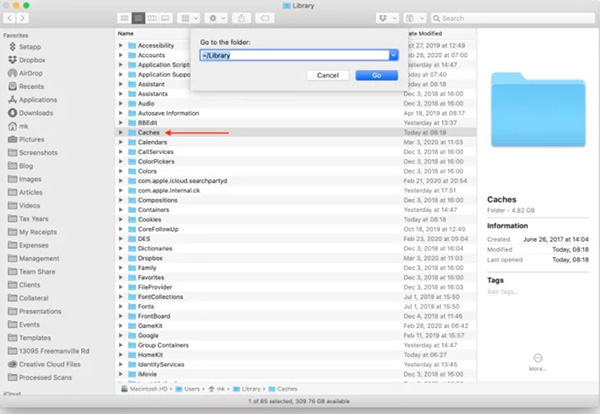
Task: Expand the Calendars folder triangle
Action: tap(121, 142)
